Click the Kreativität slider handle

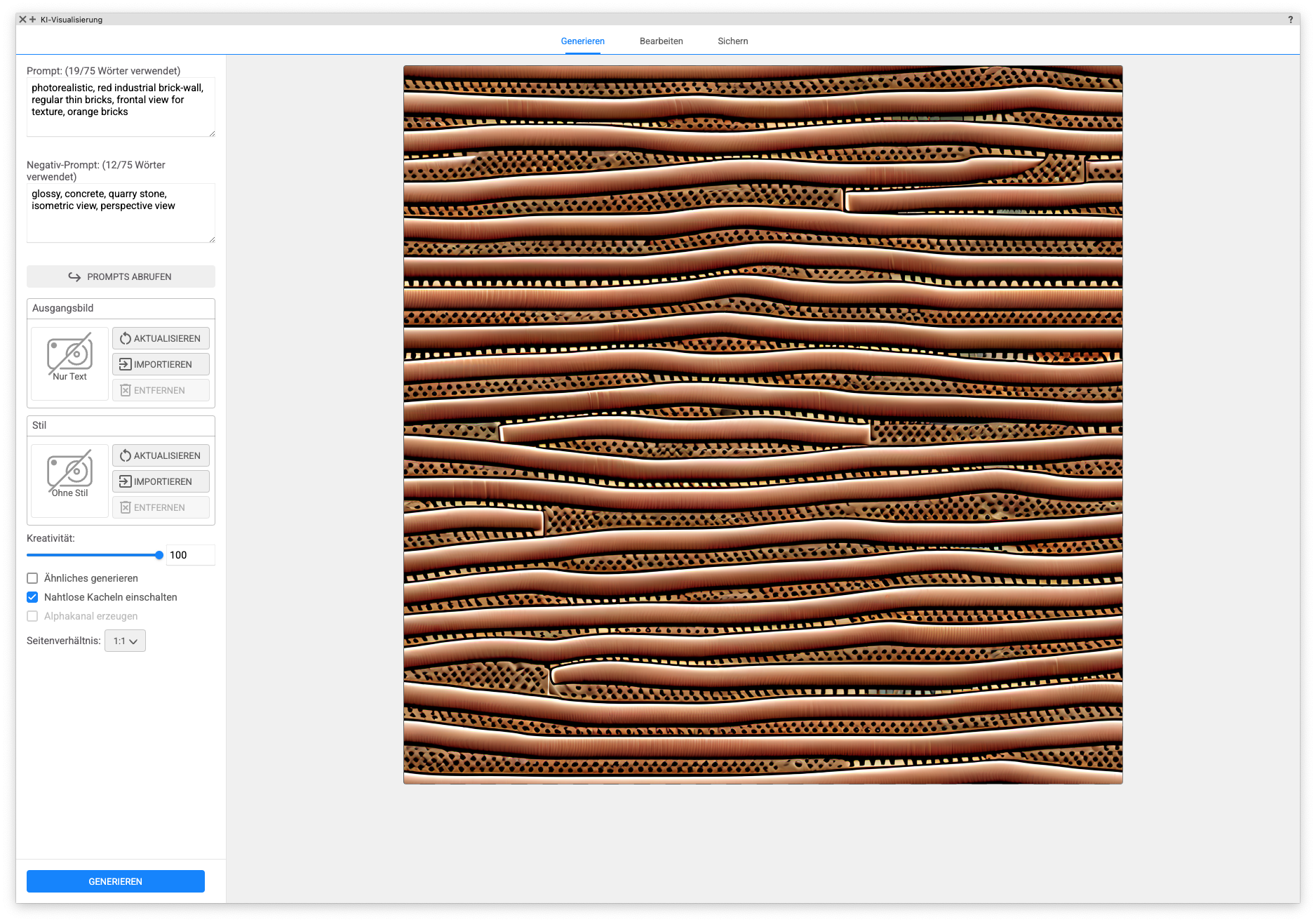(159, 555)
